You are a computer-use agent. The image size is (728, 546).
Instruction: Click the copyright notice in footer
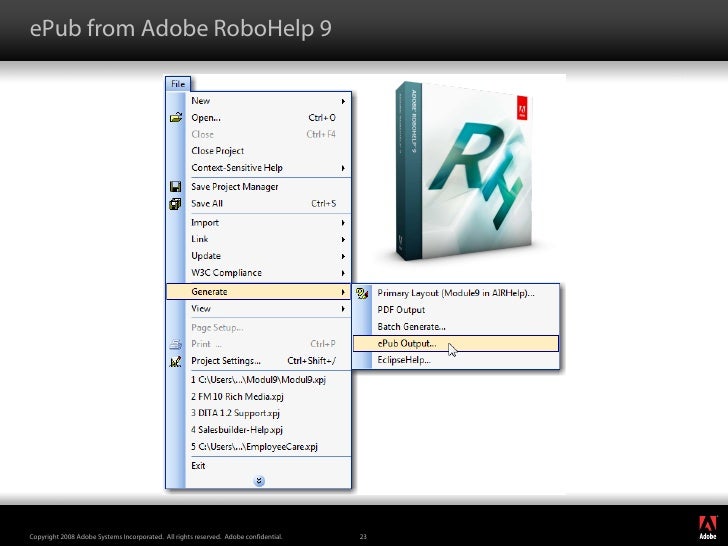[156, 537]
